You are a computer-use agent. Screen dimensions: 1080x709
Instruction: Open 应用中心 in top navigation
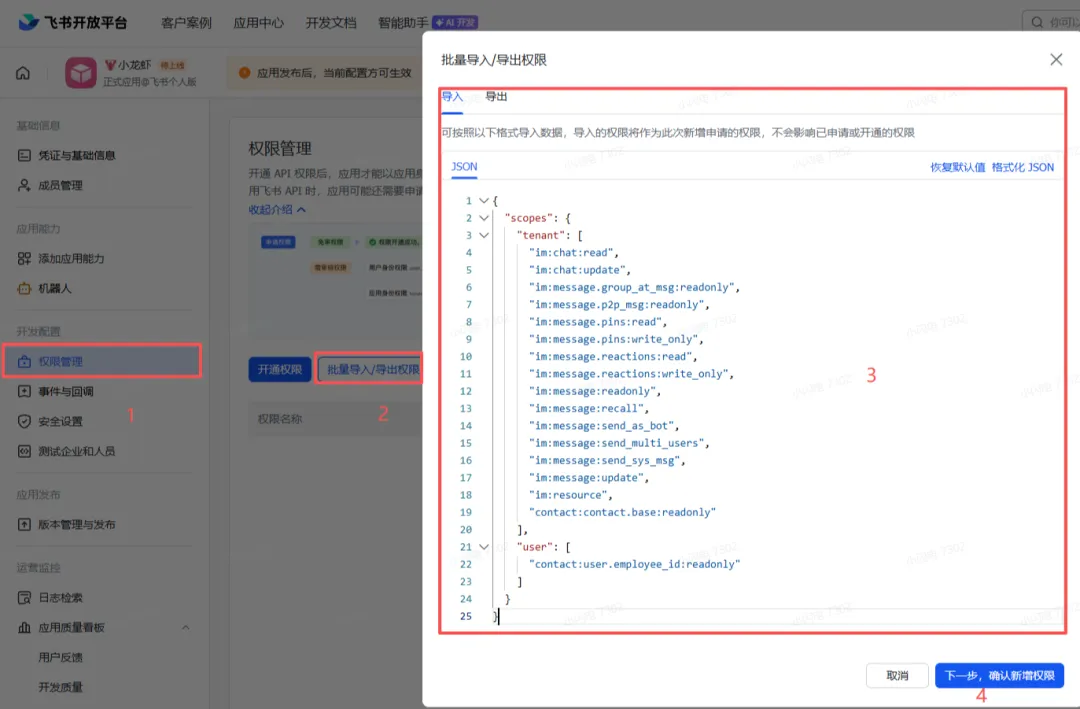pyautogui.click(x=258, y=23)
